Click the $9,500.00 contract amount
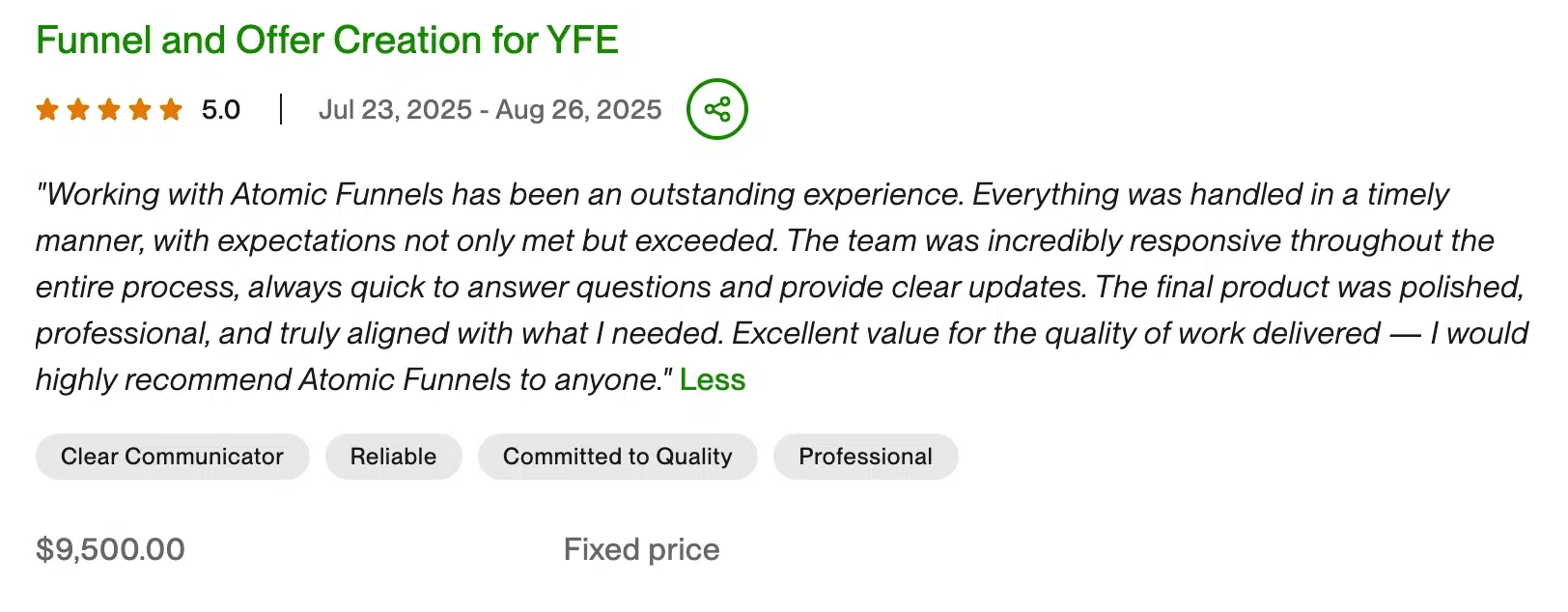The image size is (1568, 612). coord(110,548)
